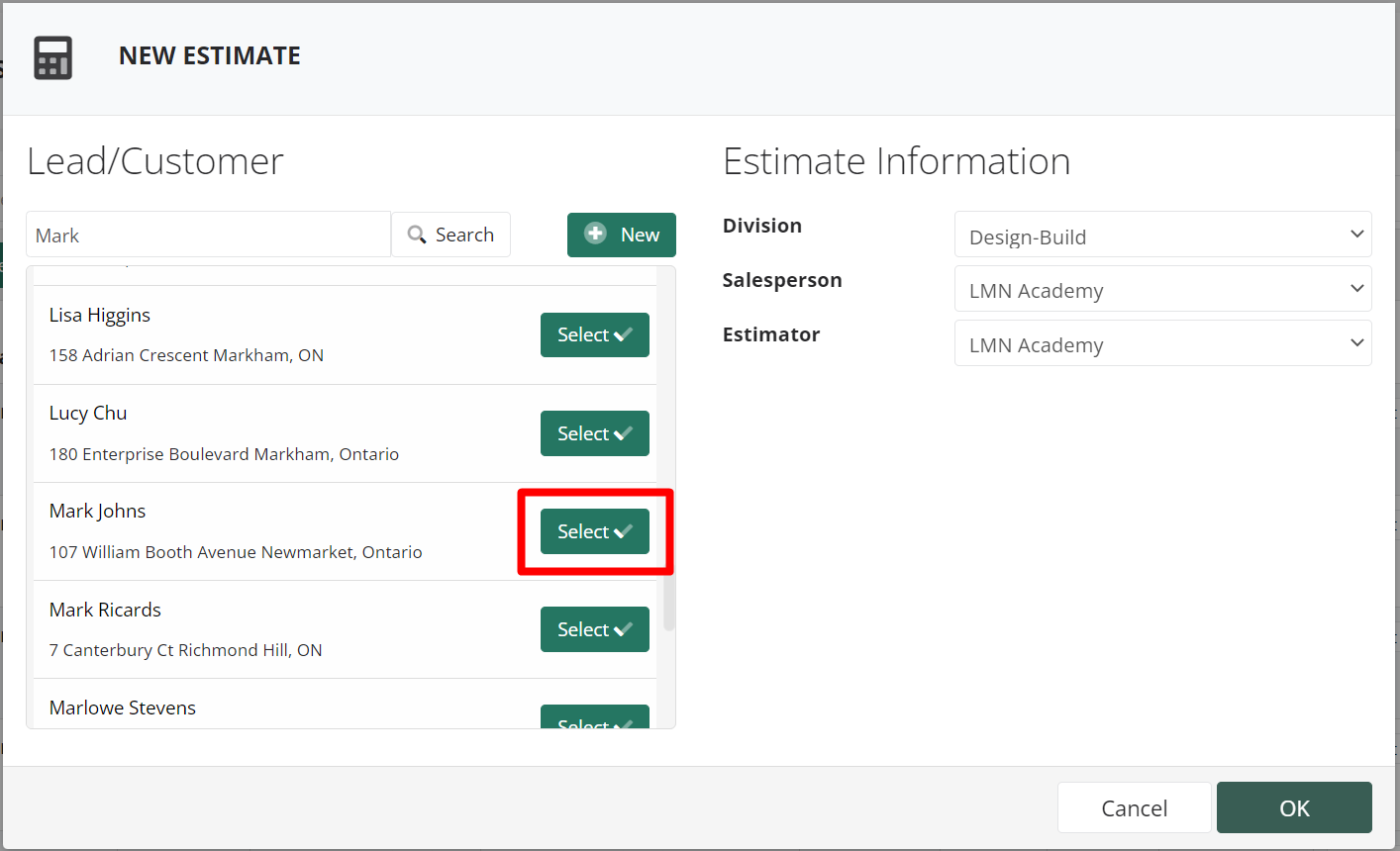Select customer Mark Ricards
Viewport: 1400px width, 851px height.
click(x=595, y=629)
